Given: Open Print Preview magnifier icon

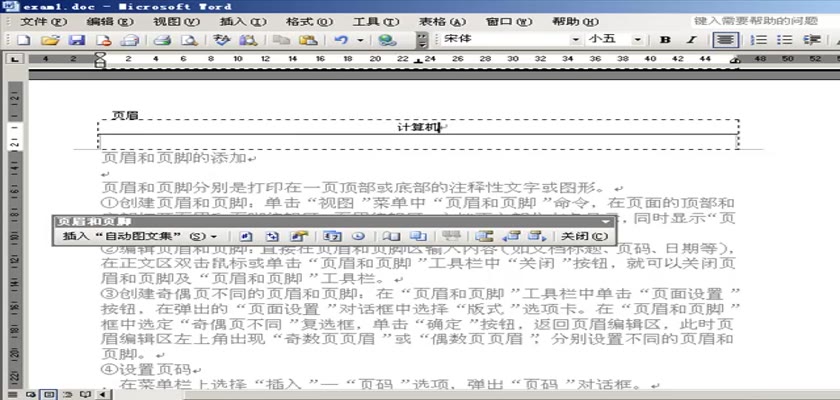Looking at the screenshot, I should click(x=189, y=40).
